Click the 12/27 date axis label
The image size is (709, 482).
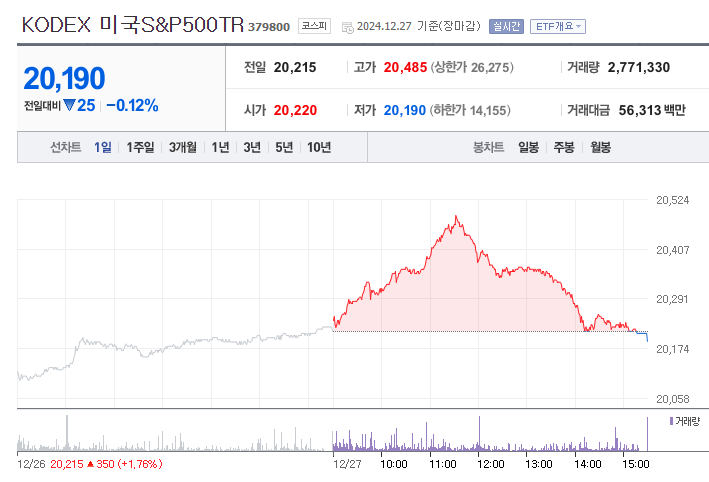(x=347, y=464)
